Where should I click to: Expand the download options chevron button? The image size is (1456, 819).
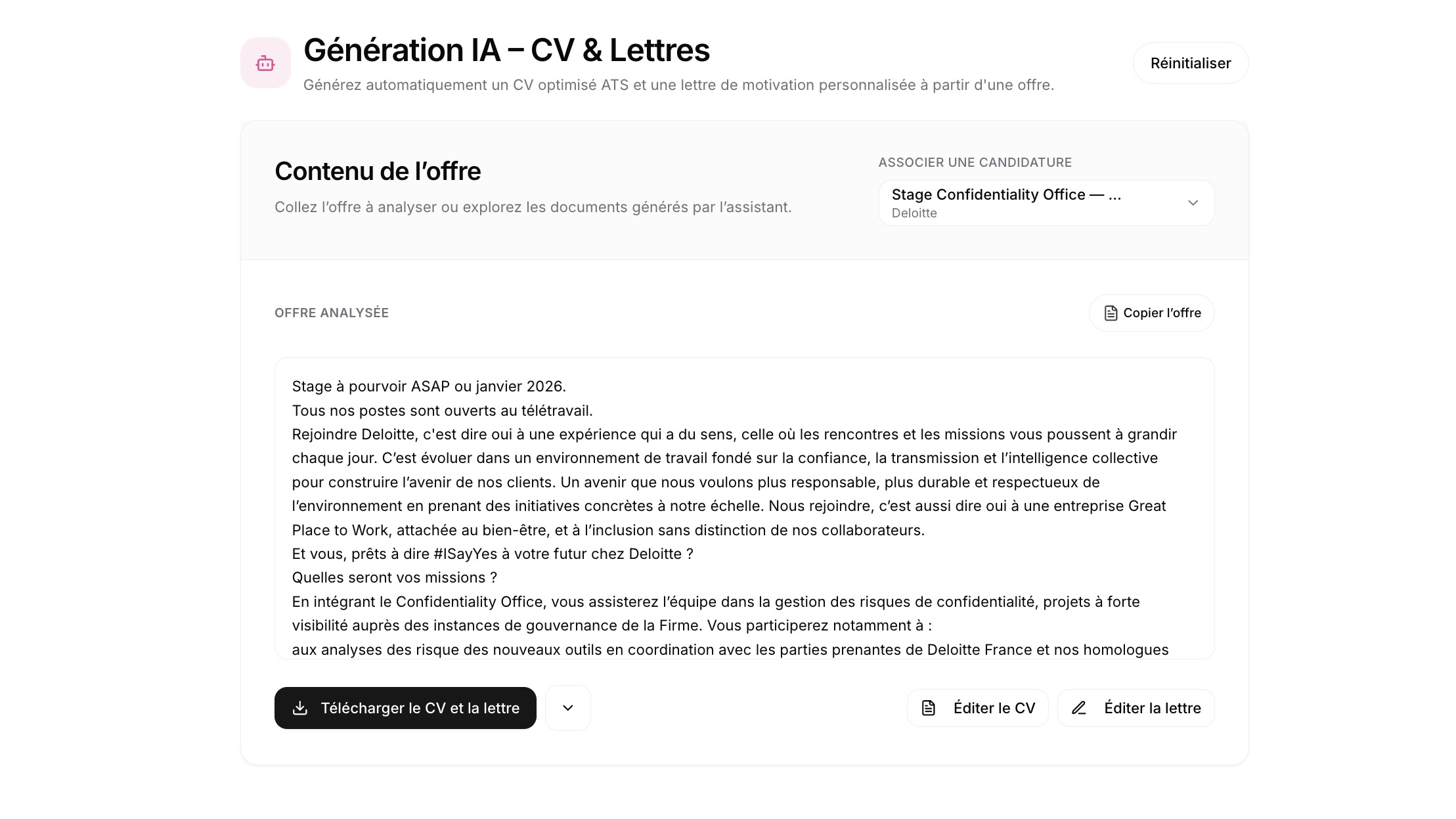pos(568,708)
